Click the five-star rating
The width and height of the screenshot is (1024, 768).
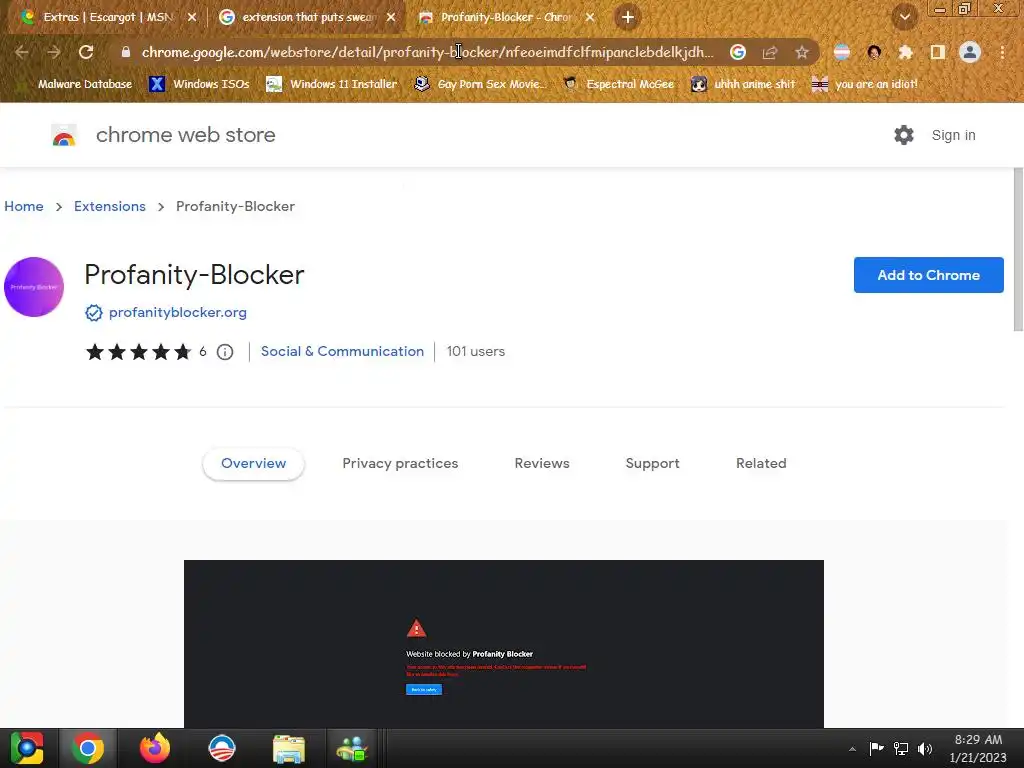[x=138, y=352]
